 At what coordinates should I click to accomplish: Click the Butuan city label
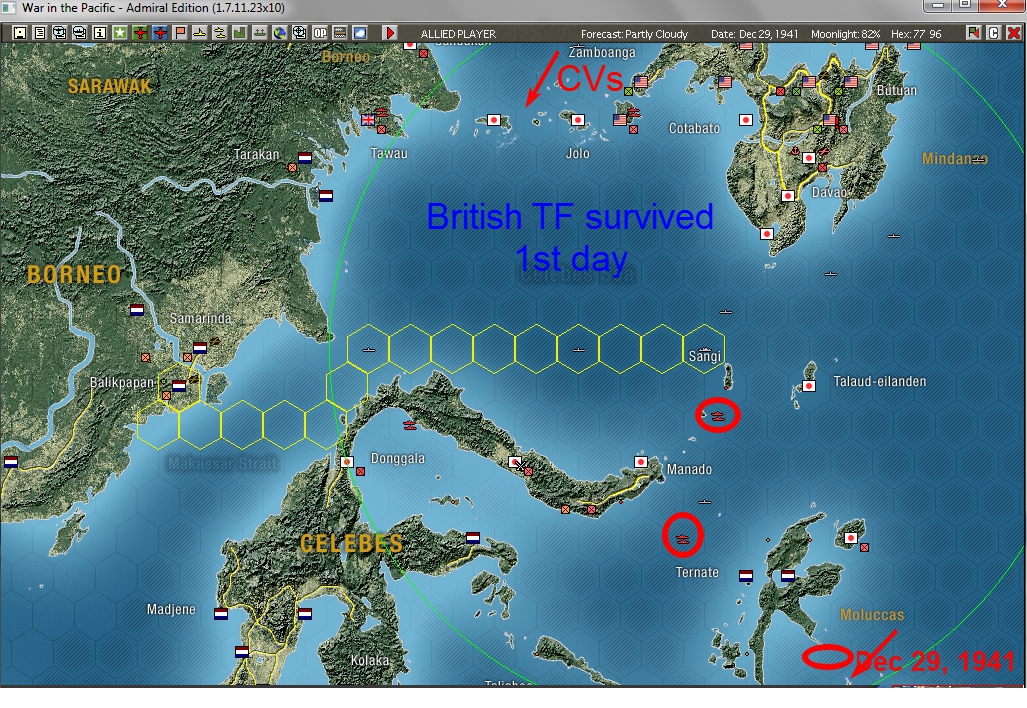click(x=897, y=90)
